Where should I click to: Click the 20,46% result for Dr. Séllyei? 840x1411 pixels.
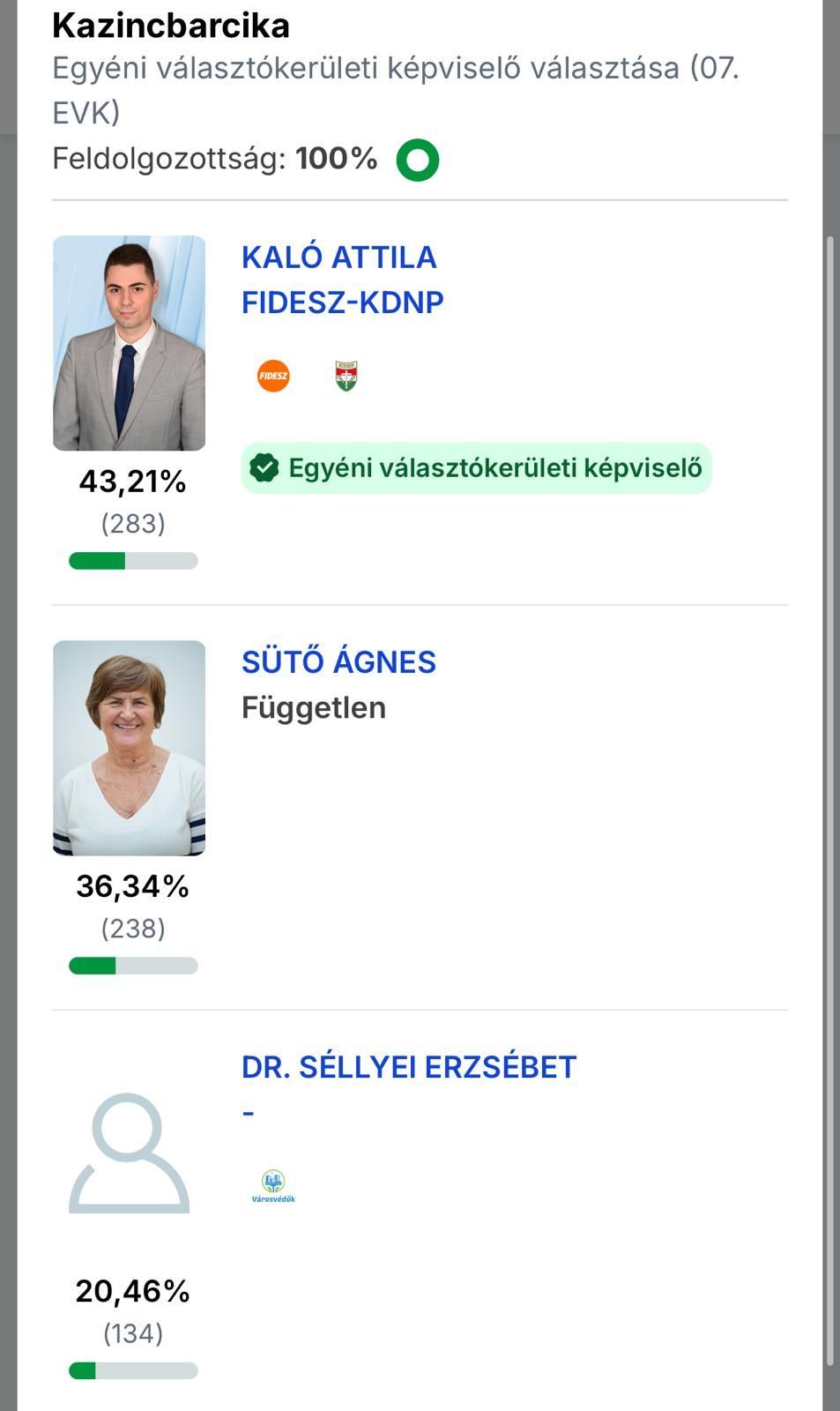133,1291
